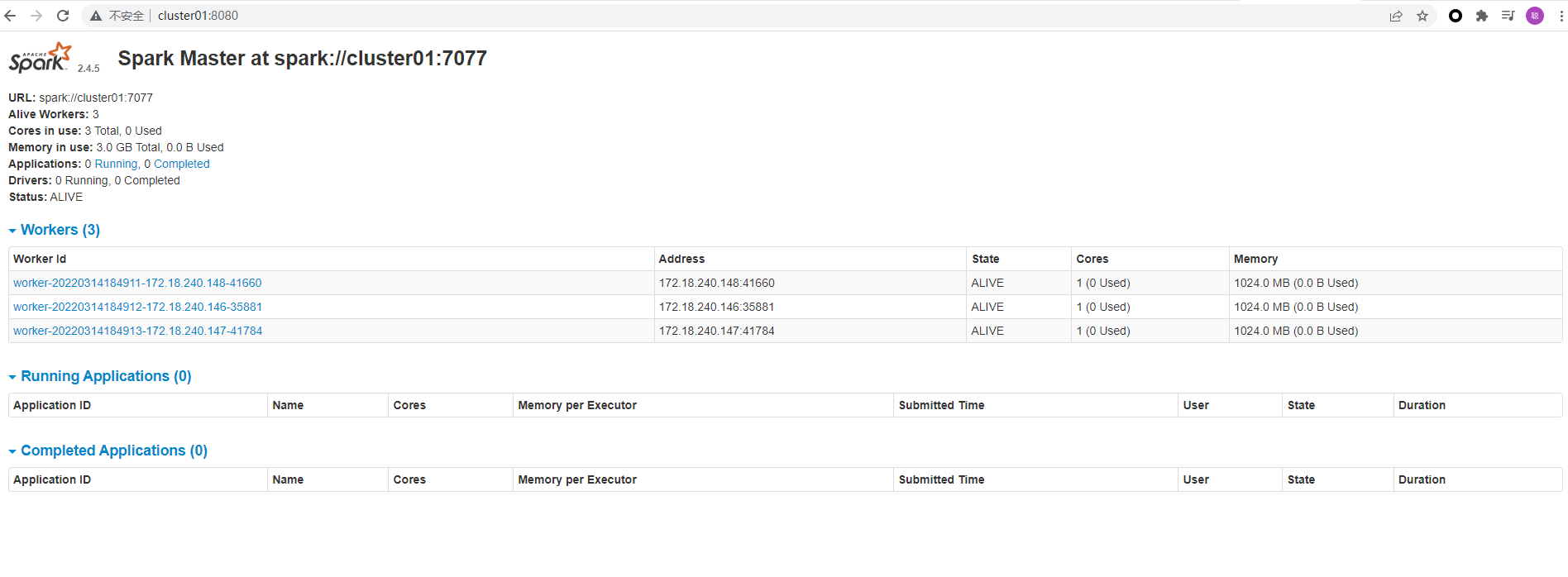Click cores cell of worker 146 row
The width and height of the screenshot is (1568, 577).
point(1150,307)
